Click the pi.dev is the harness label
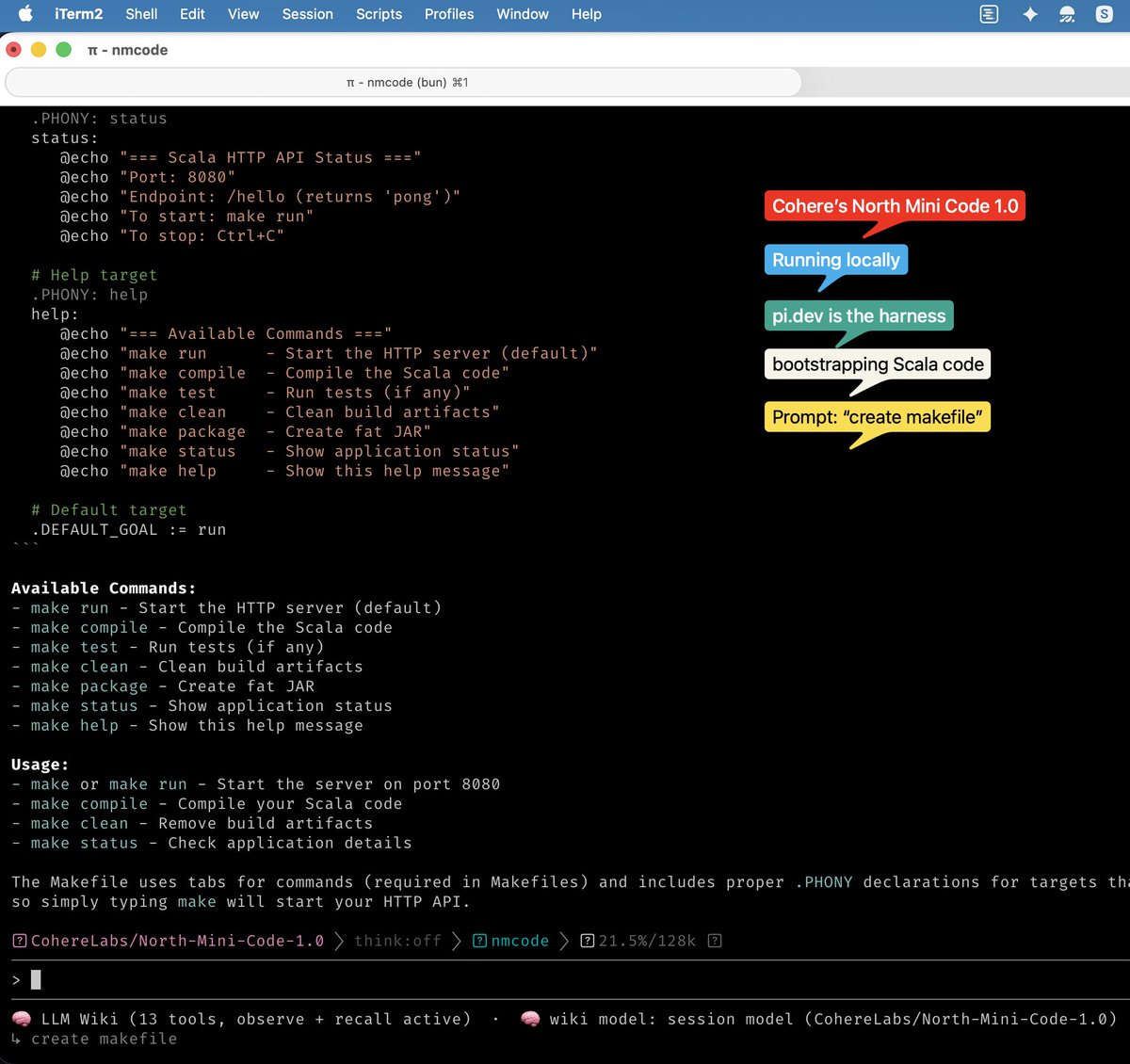Screen dimensions: 1130x1064 click(x=859, y=315)
